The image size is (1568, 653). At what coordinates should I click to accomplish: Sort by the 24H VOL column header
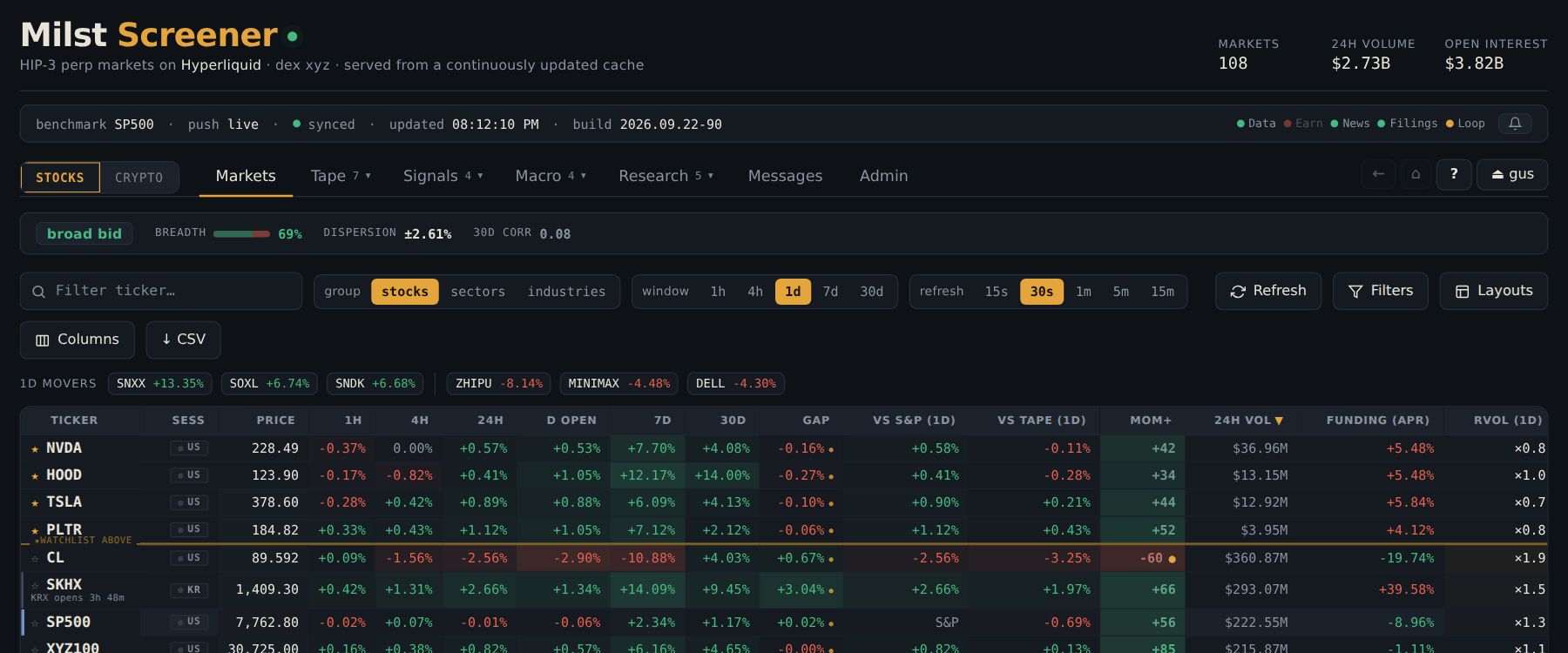click(x=1248, y=421)
